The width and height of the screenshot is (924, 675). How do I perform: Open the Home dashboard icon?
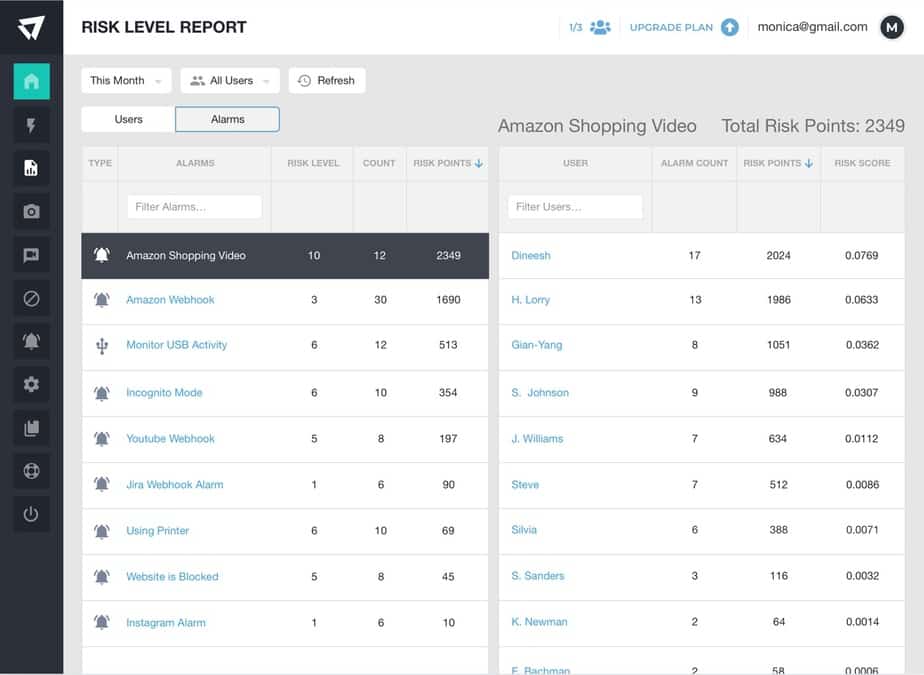click(x=31, y=81)
